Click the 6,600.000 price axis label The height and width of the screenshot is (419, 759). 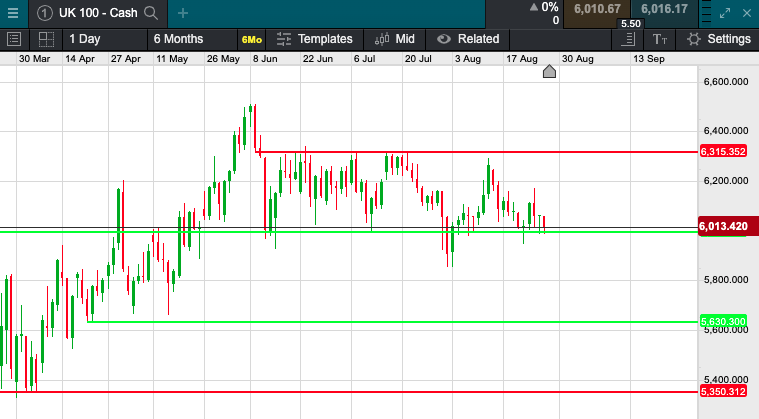[726, 82]
